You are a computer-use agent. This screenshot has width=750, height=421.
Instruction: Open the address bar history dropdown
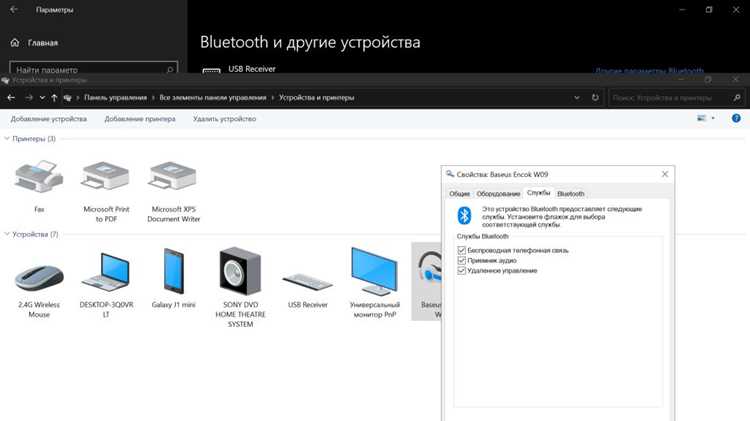[577, 98]
